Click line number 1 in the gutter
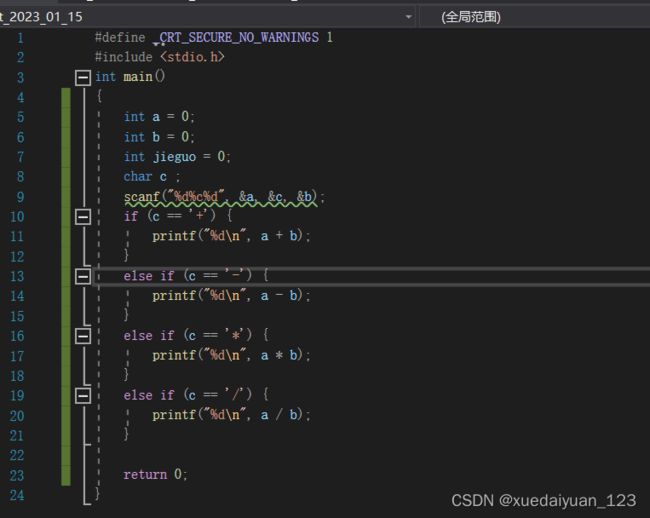650x518 pixels. click(20, 38)
